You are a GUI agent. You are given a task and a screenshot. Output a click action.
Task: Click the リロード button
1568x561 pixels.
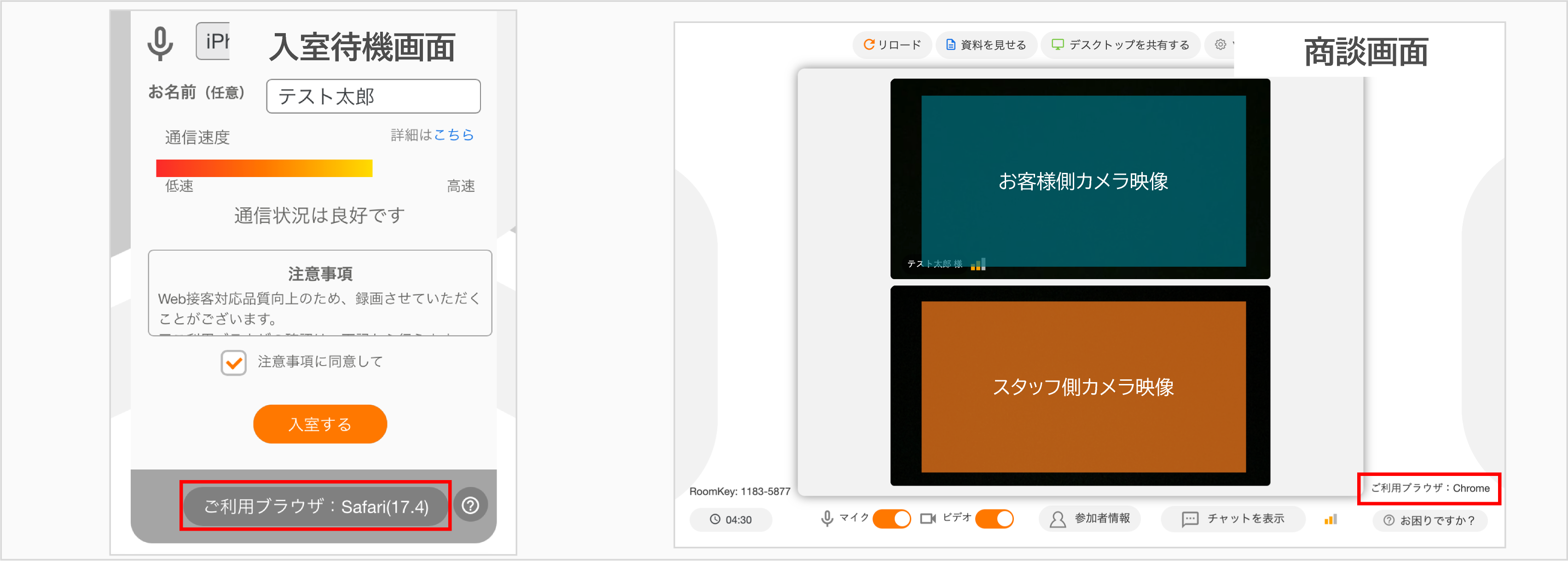tap(892, 45)
